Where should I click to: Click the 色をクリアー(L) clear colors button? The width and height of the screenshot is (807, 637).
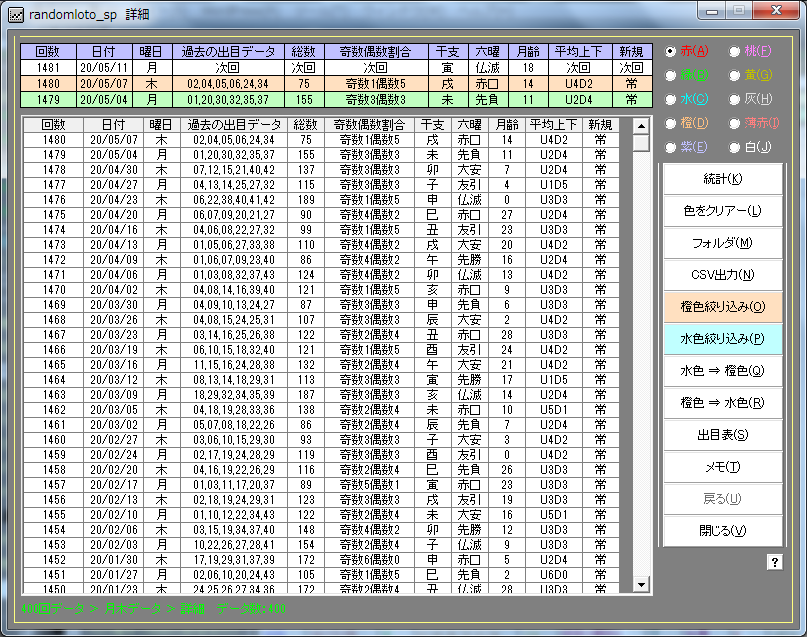[723, 211]
